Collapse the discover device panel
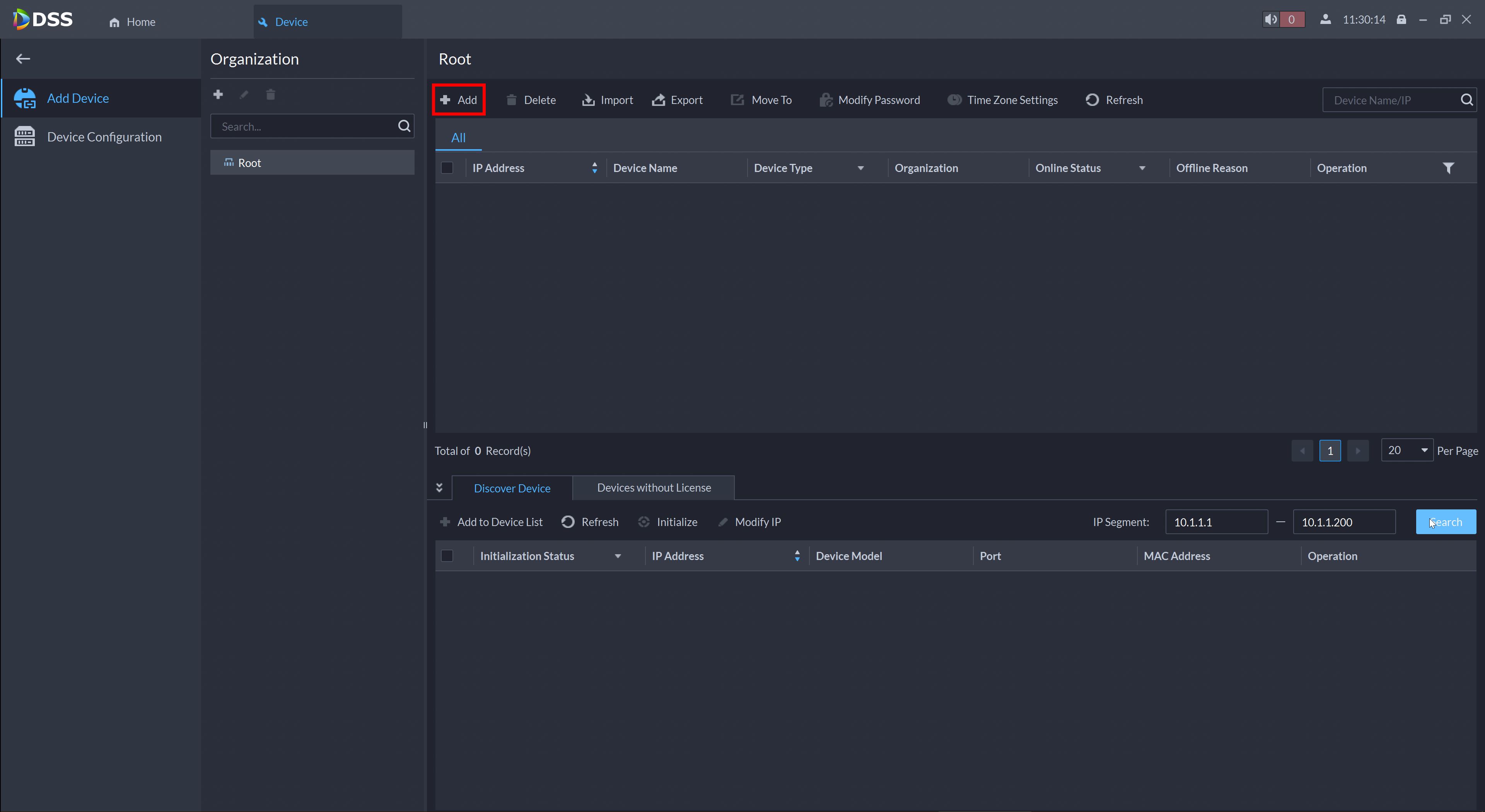The width and height of the screenshot is (1485, 812). click(439, 487)
